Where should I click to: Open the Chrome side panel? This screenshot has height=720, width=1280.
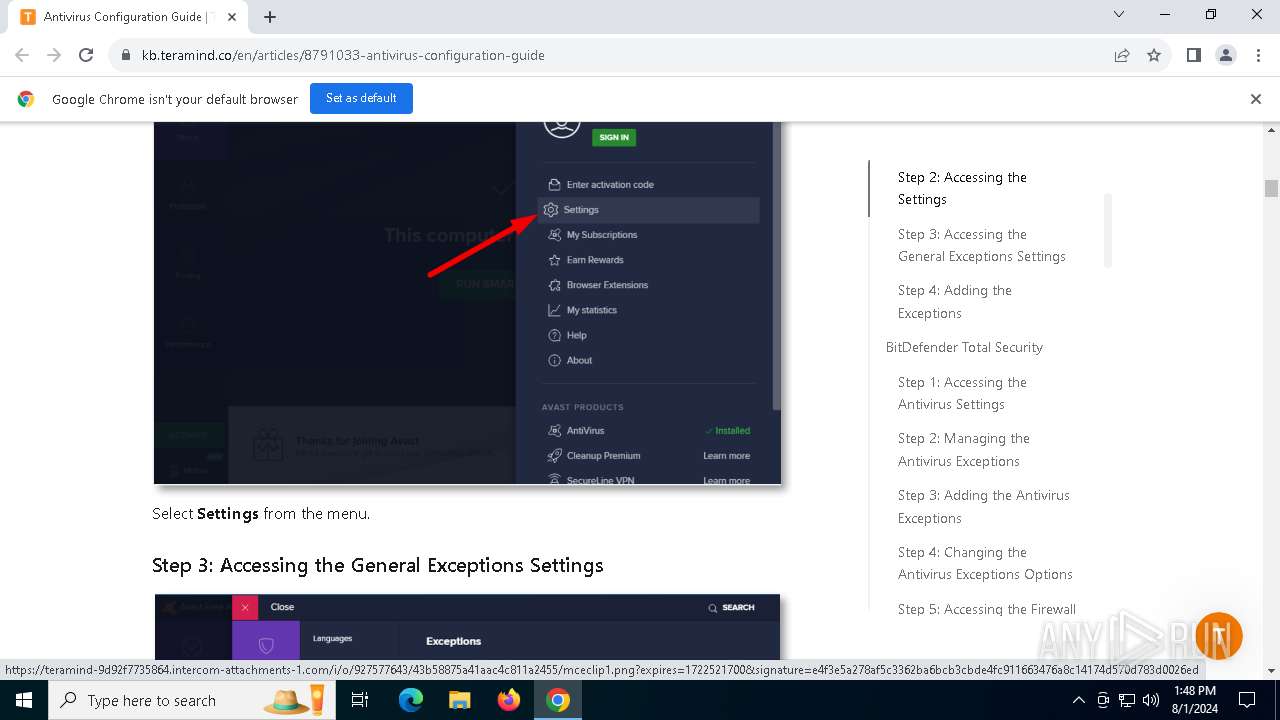[1194, 55]
